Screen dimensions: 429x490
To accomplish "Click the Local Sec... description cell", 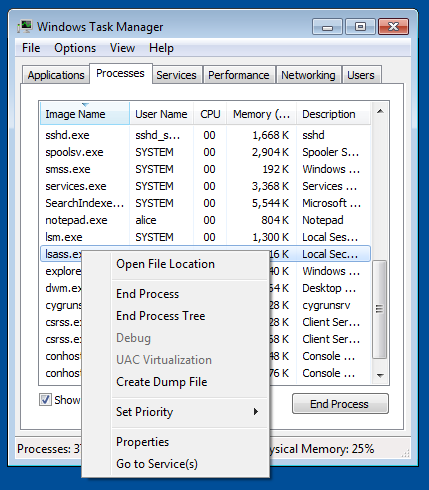I will point(330,254).
